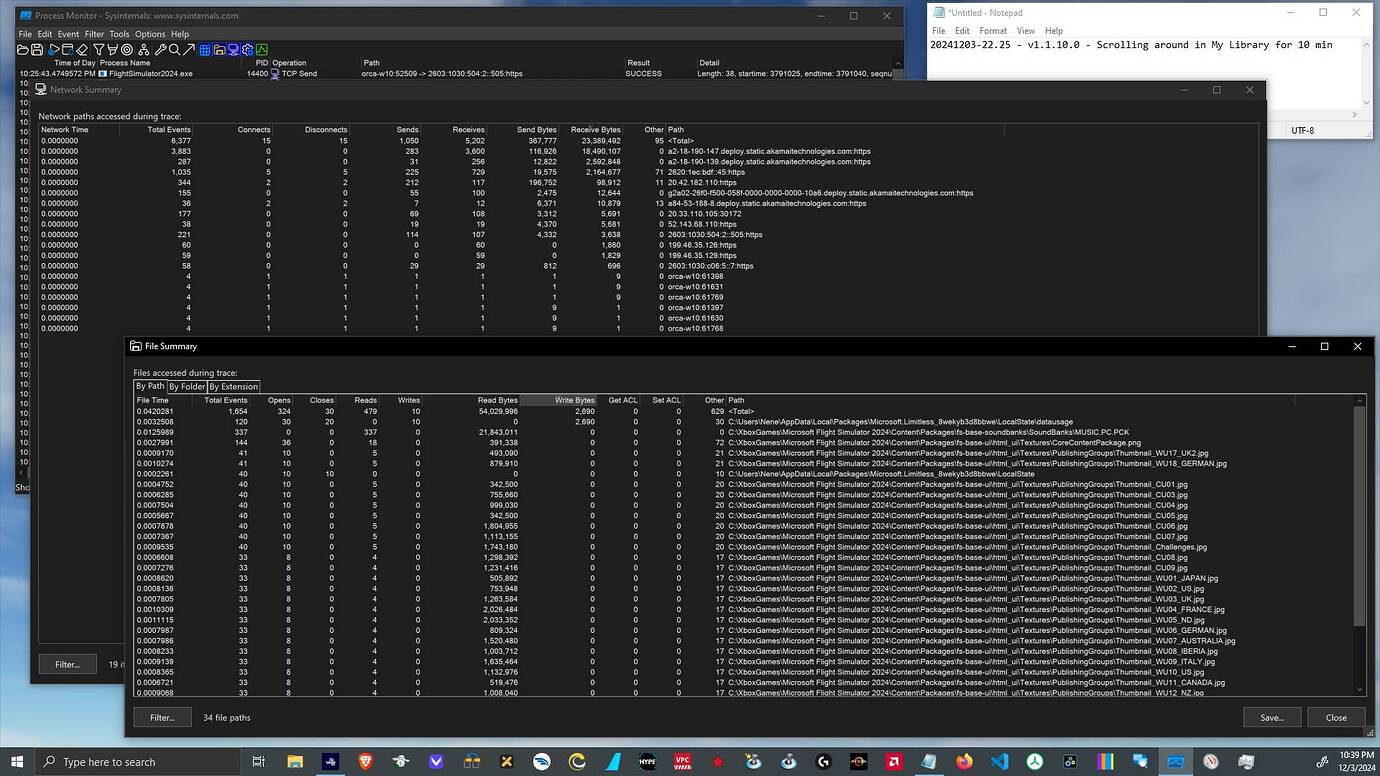The width and height of the screenshot is (1380, 776).
Task: Activate autoscroll in Process Monitor toolbar
Action: [68, 51]
